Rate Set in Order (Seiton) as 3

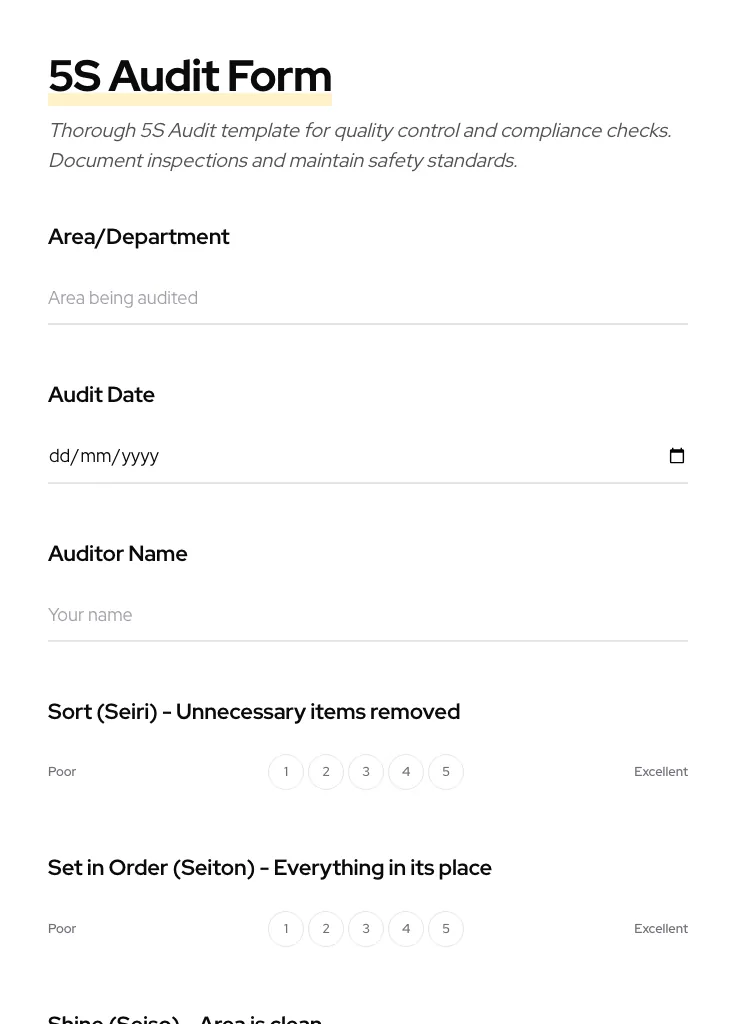tap(366, 928)
